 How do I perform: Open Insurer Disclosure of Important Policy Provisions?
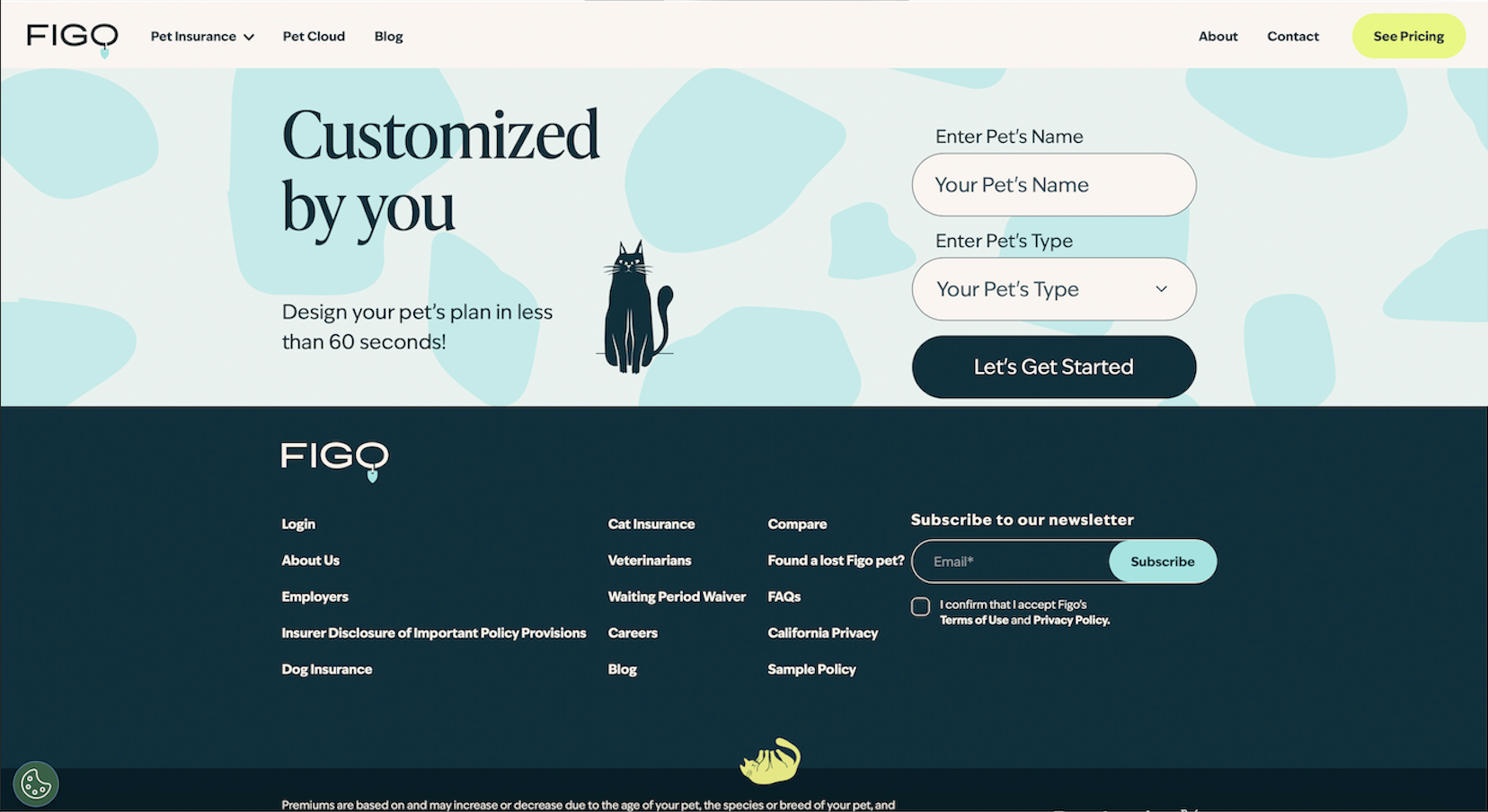tap(434, 633)
